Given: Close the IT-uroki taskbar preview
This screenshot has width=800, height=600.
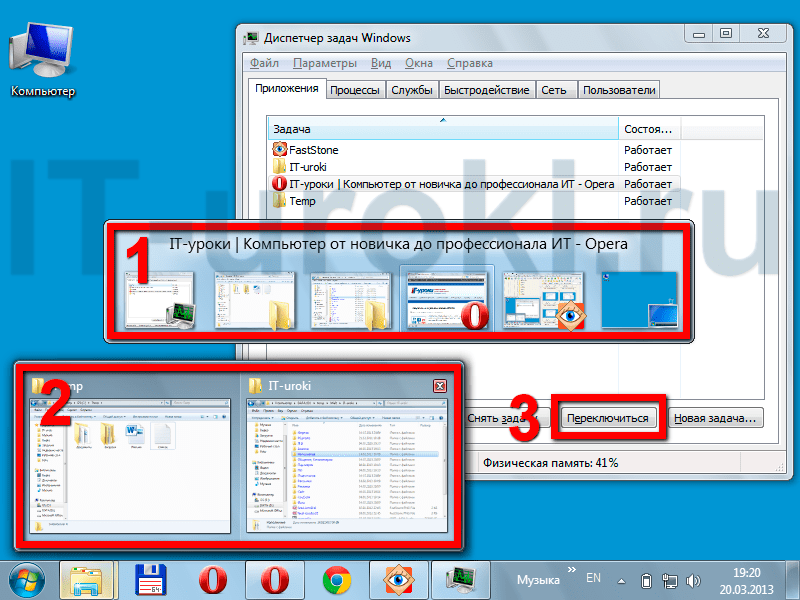Looking at the screenshot, I should point(440,386).
